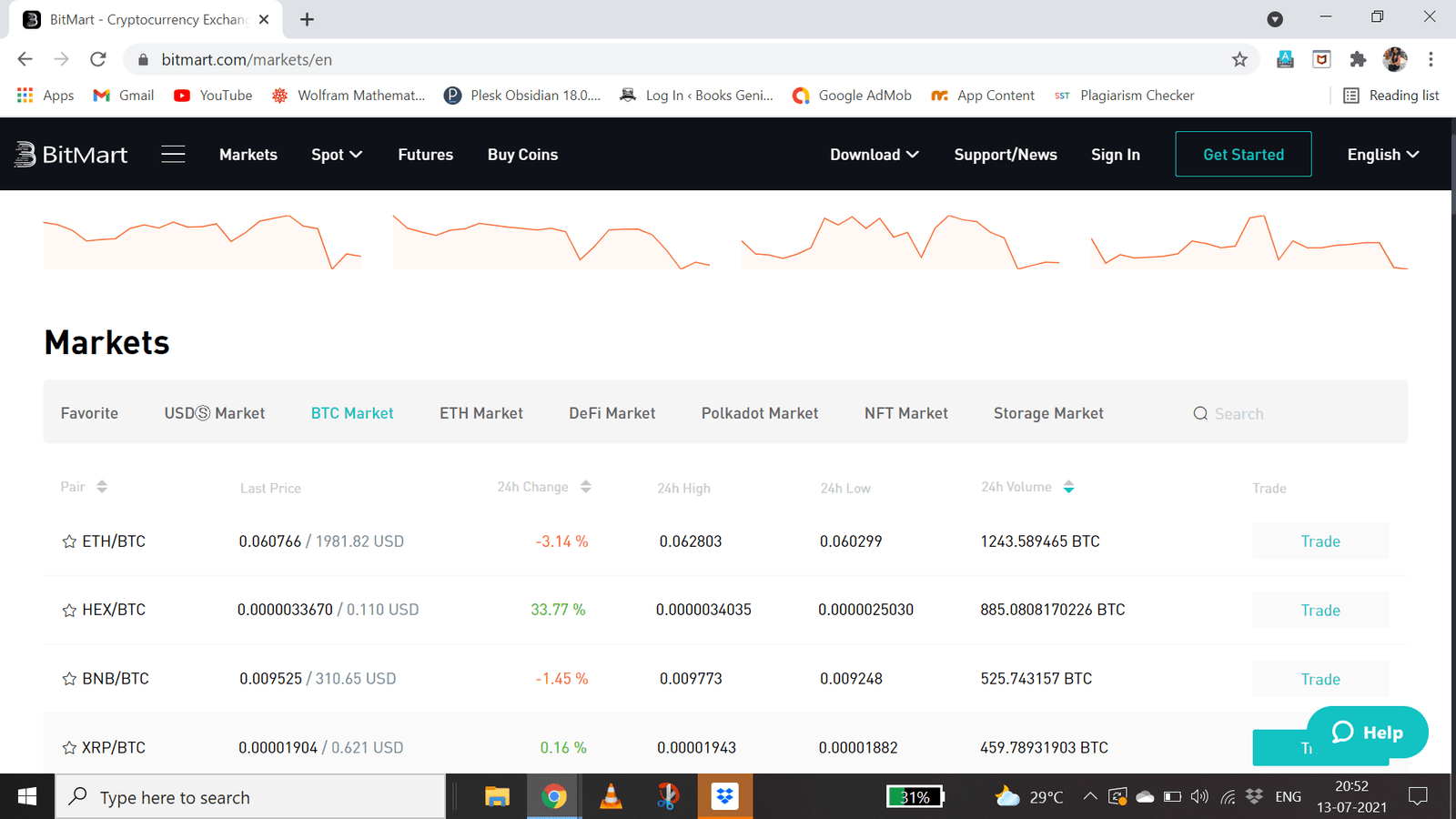The width and height of the screenshot is (1456, 819).
Task: Go back in browser history
Action: 25,59
